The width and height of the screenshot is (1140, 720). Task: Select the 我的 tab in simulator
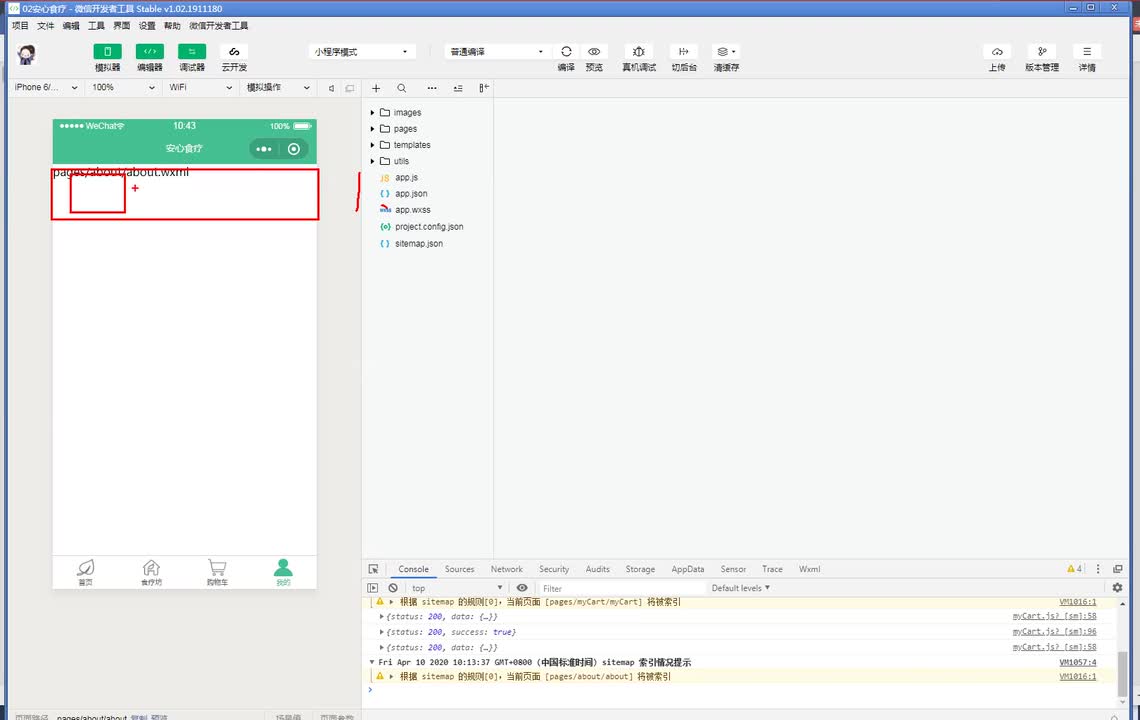coord(283,572)
